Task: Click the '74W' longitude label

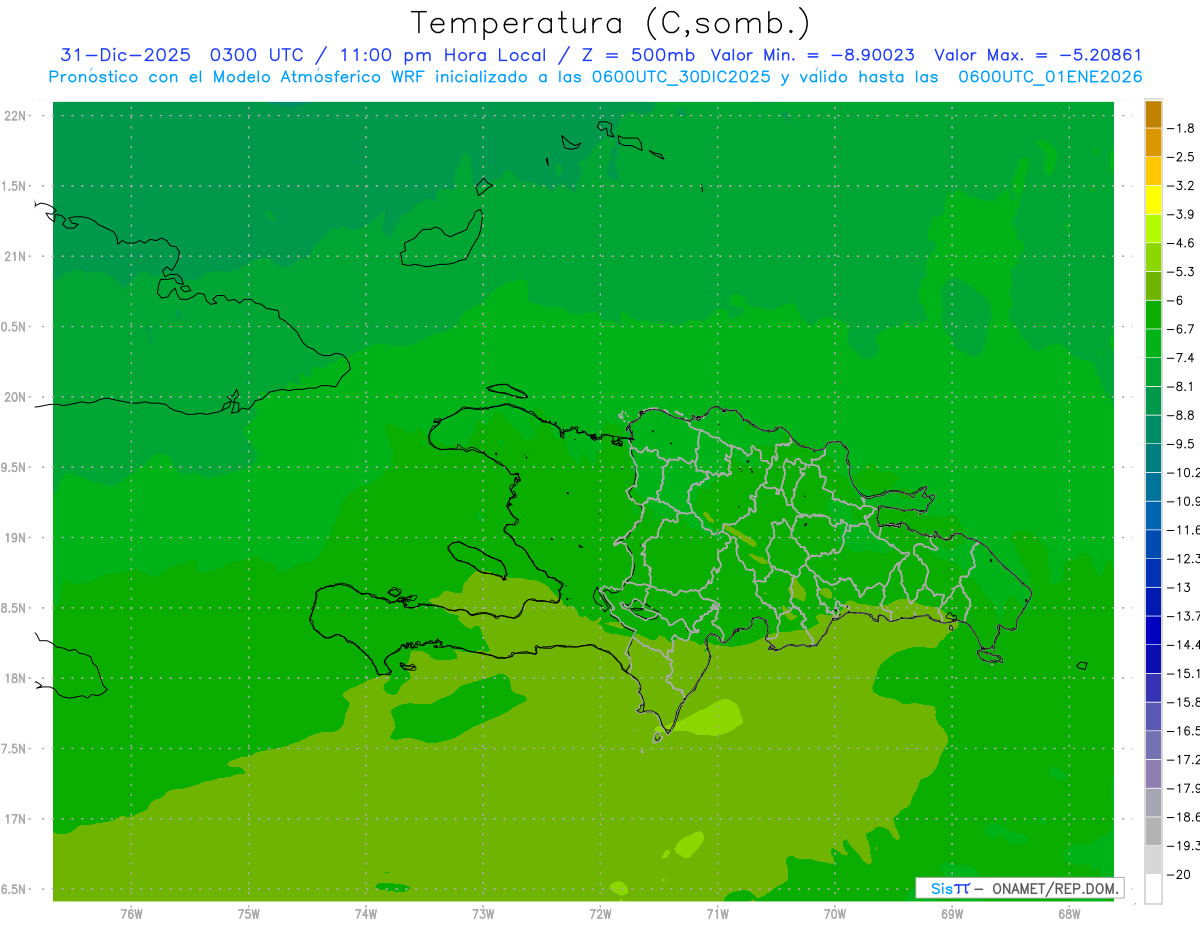Action: point(366,913)
